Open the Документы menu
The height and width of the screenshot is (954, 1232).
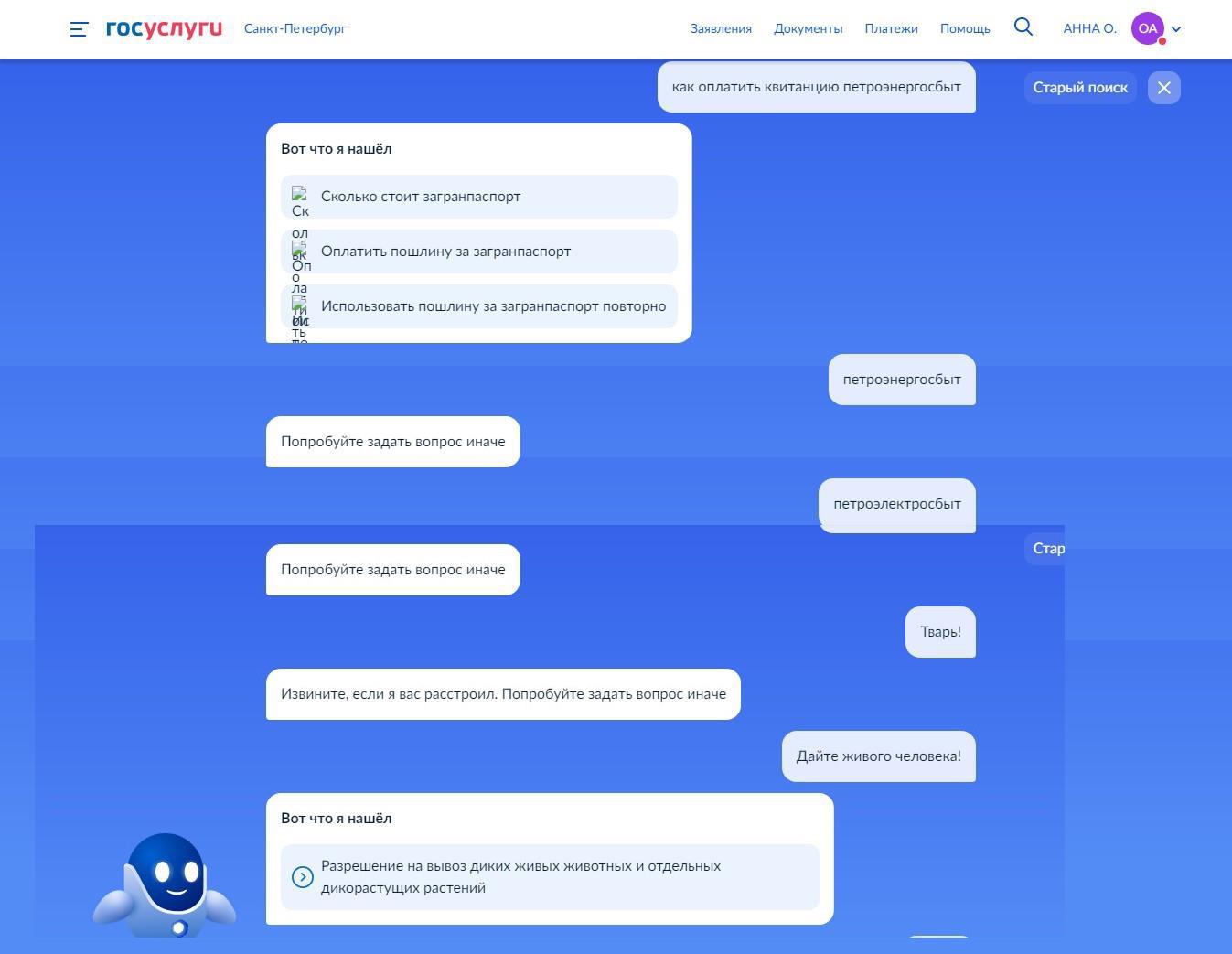click(808, 28)
